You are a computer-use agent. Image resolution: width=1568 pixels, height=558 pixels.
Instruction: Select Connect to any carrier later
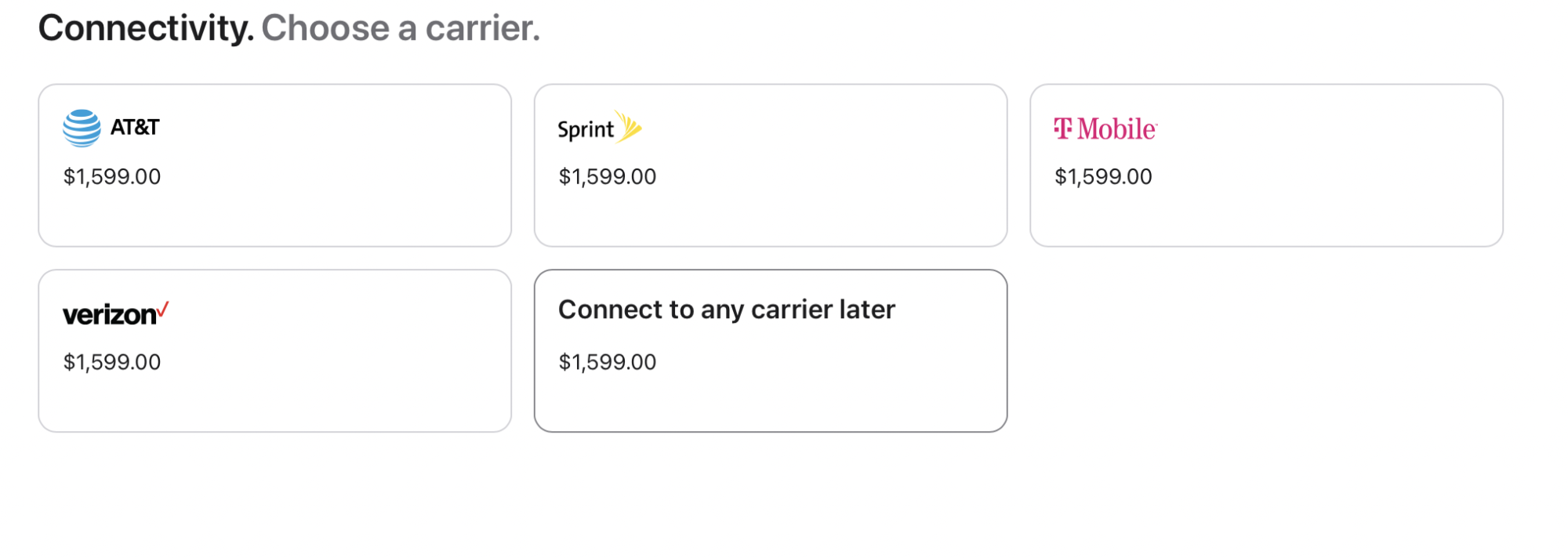(x=771, y=351)
